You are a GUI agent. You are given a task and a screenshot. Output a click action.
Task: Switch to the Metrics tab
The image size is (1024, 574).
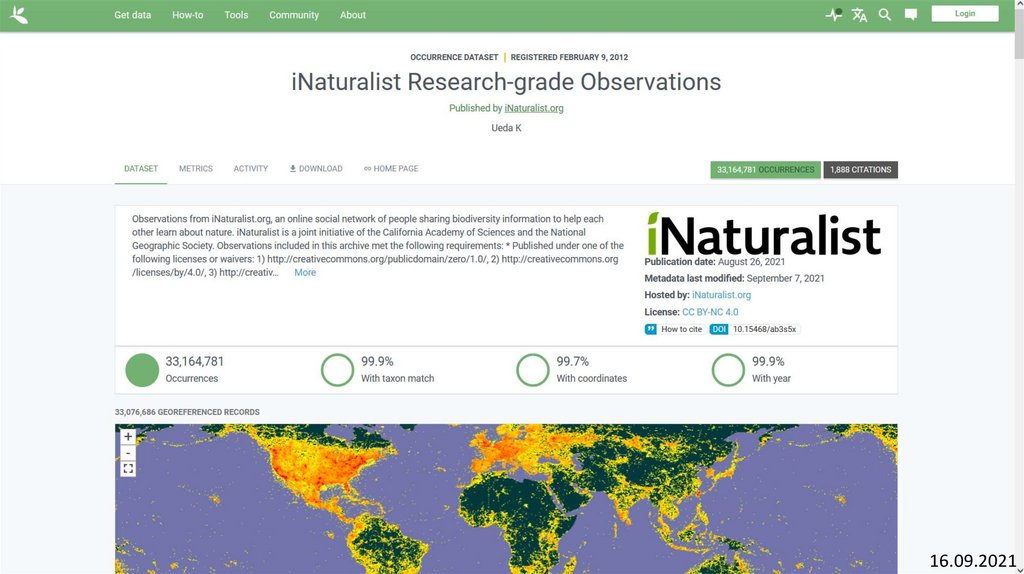[196, 169]
